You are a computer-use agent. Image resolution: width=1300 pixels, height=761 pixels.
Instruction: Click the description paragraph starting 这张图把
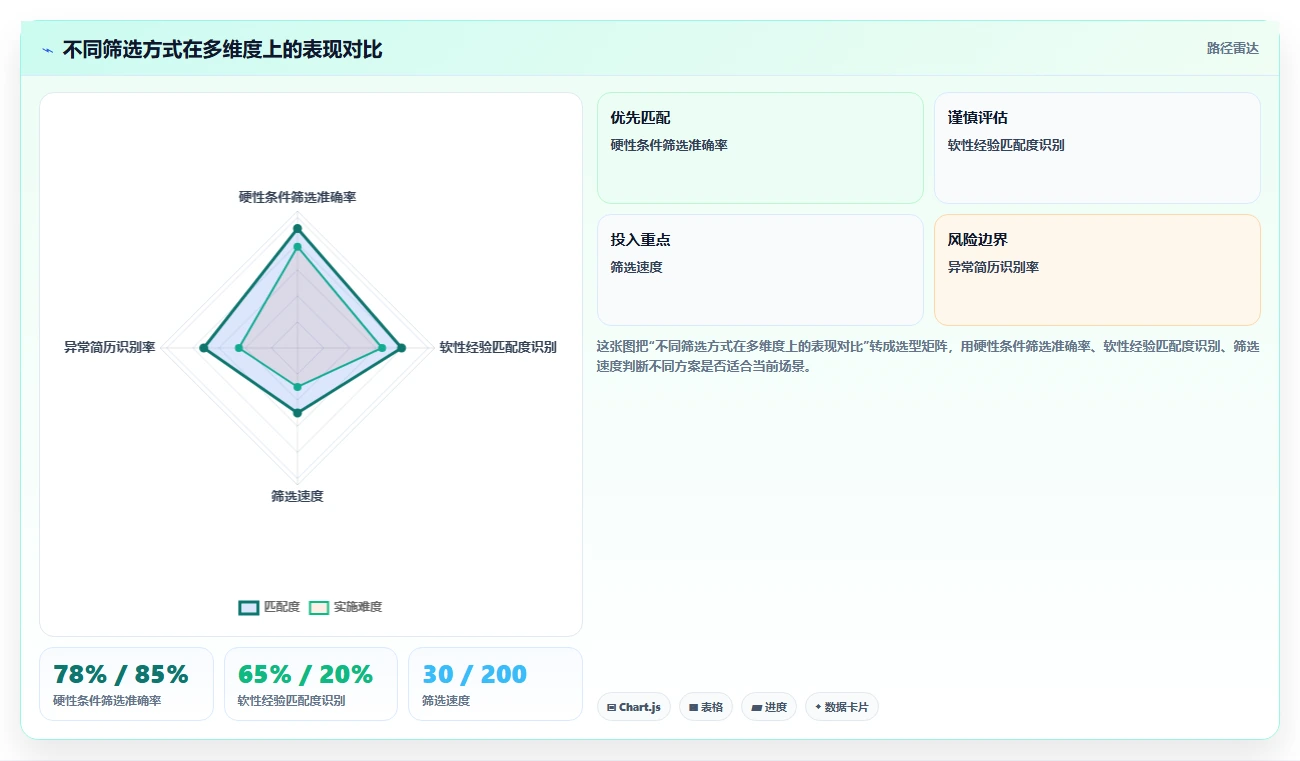click(928, 356)
